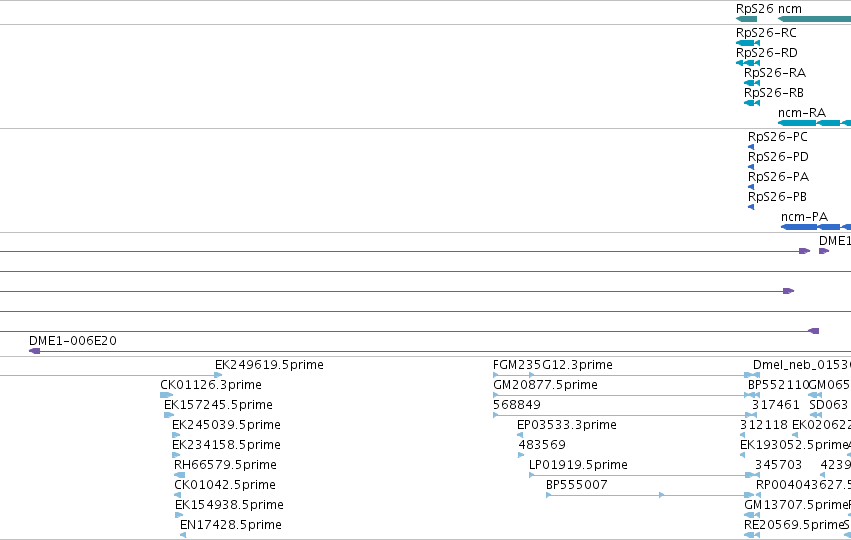
Task: Select the 317461 feature label
Action: click(776, 405)
